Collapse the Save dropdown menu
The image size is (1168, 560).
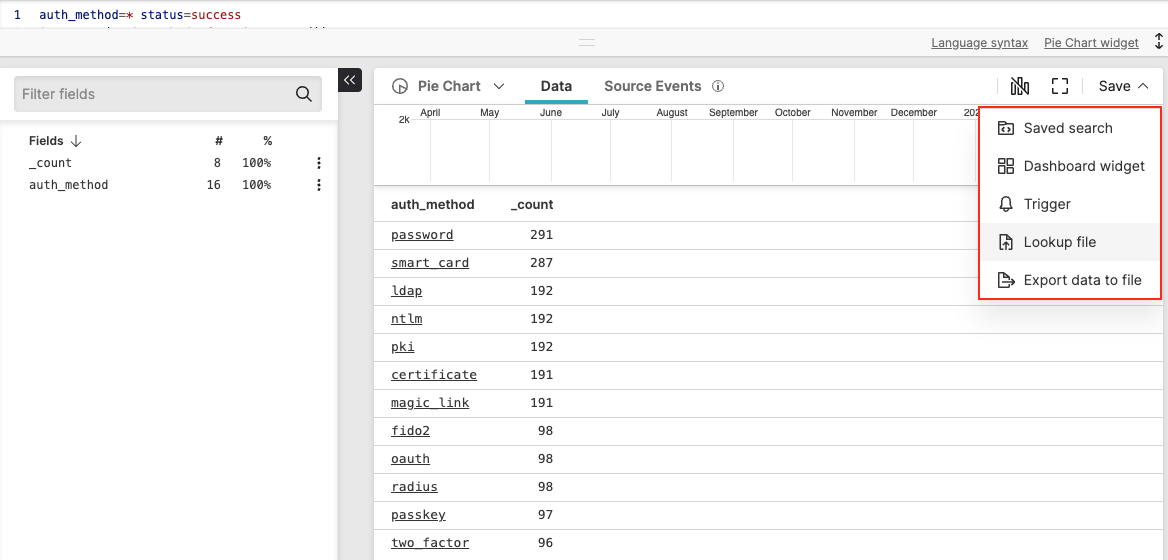point(1122,86)
